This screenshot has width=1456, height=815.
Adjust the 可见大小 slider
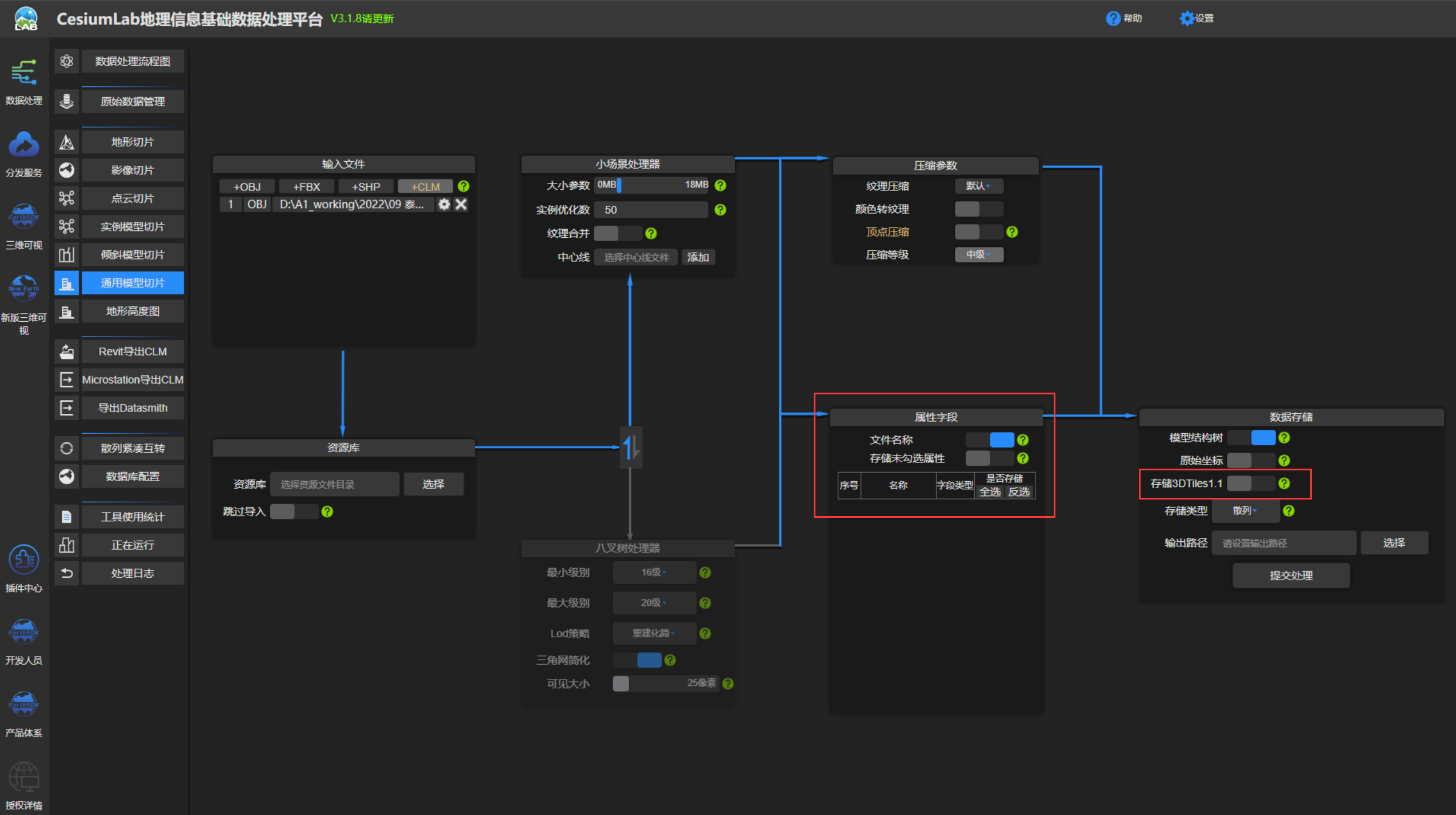[665, 683]
